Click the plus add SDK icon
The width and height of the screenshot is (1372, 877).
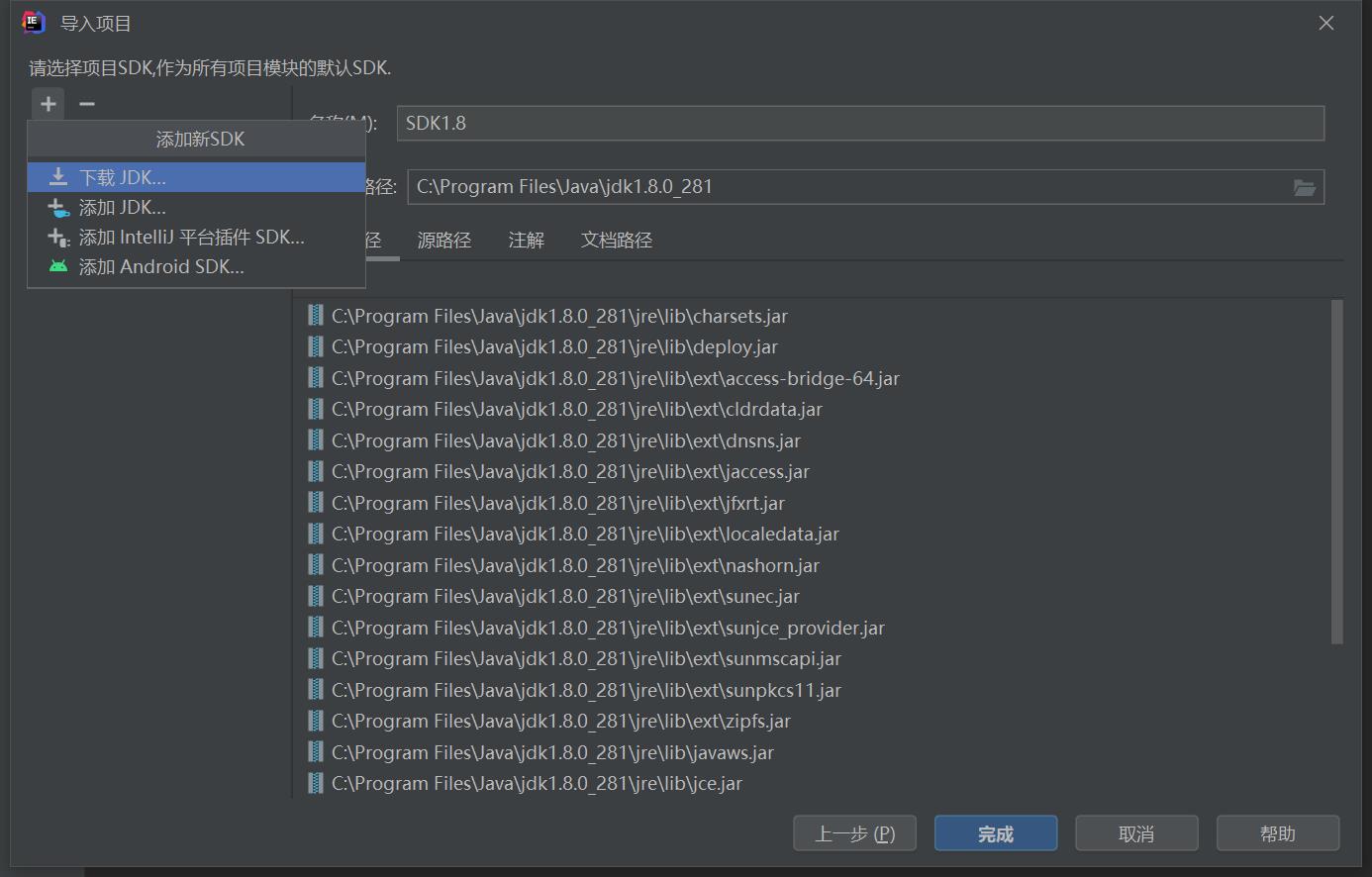[x=48, y=104]
